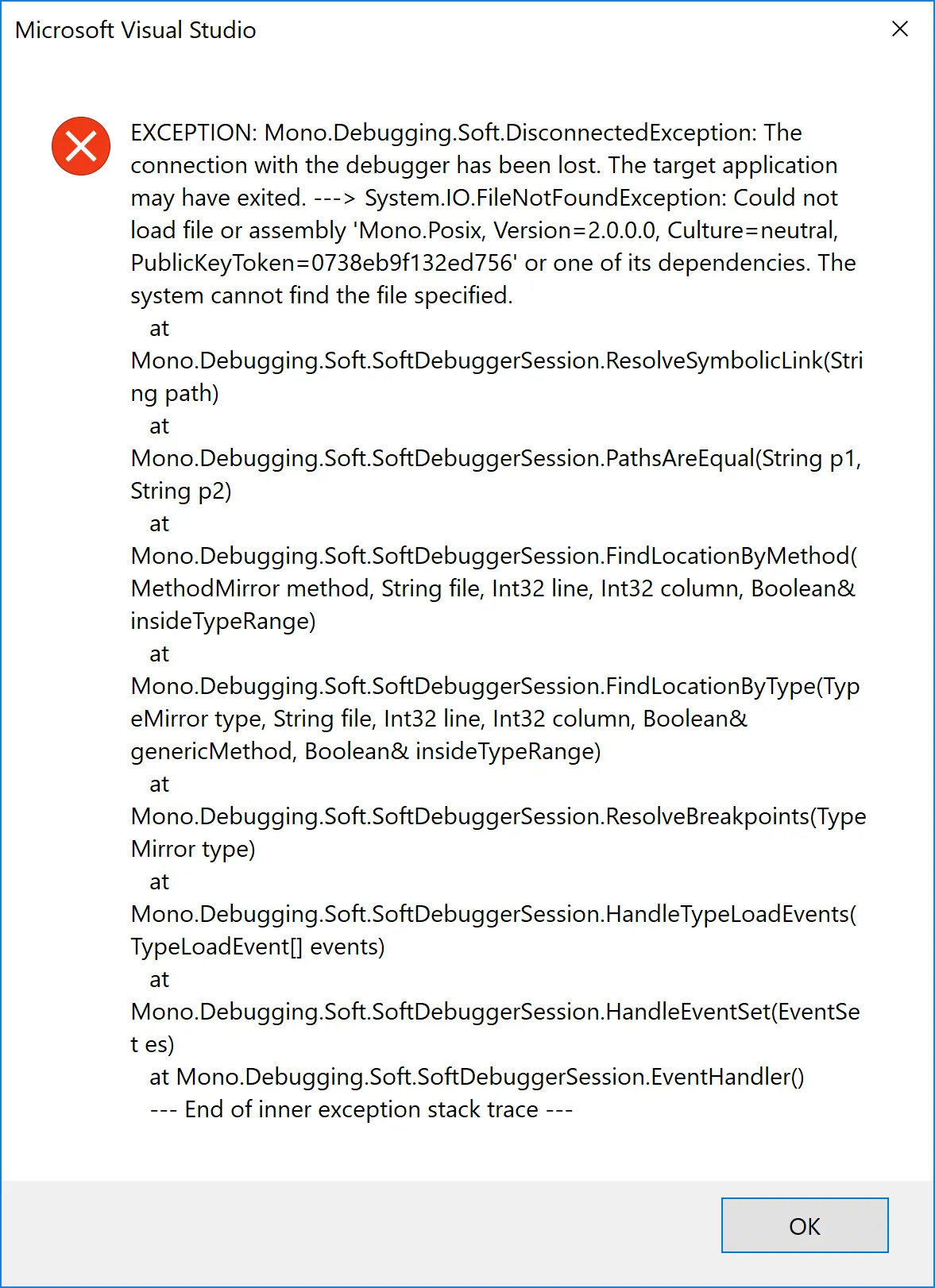935x1288 pixels.
Task: Click 'system cannot find the file specified' line
Action: pos(322,295)
